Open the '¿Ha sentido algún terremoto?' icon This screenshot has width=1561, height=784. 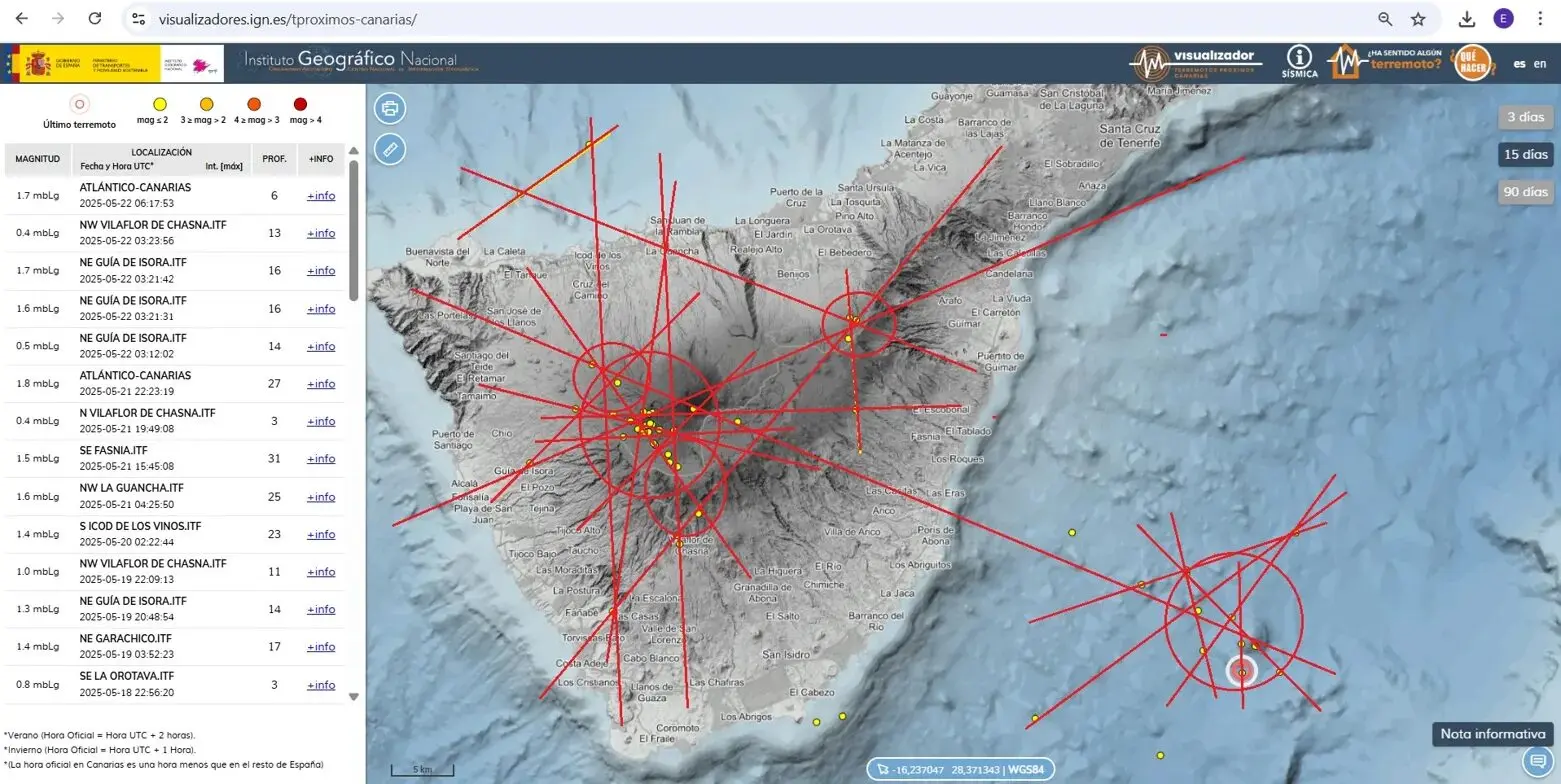(x=1384, y=62)
